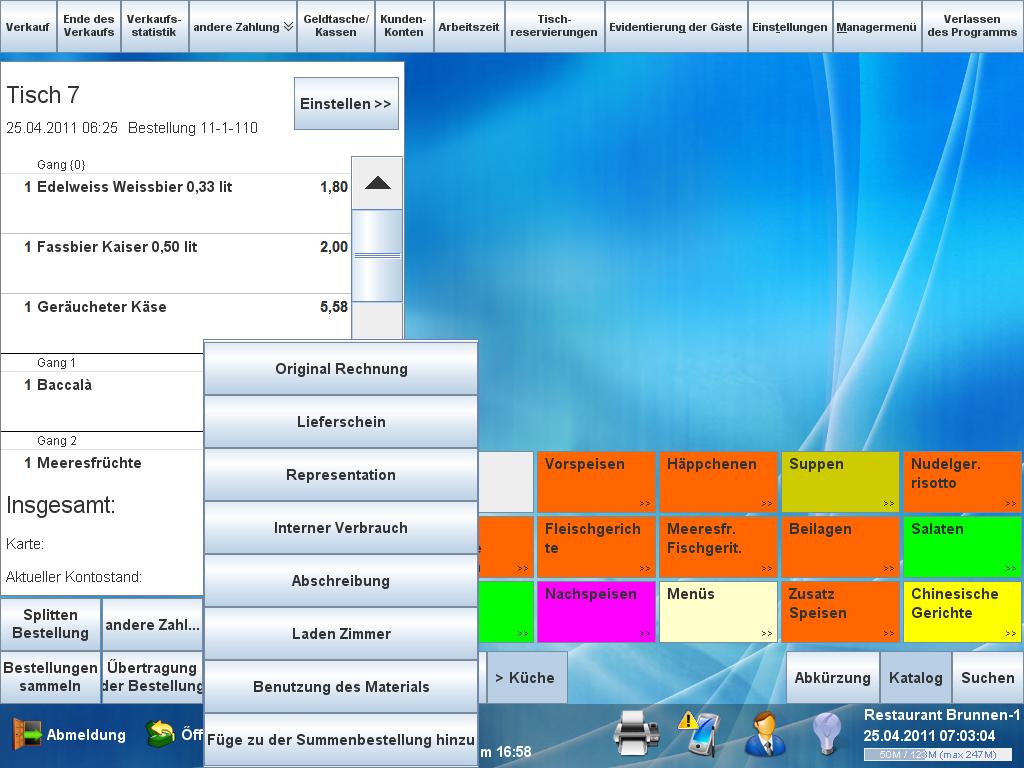Click the printer icon in status bar
This screenshot has width=1024, height=768.
(636, 735)
